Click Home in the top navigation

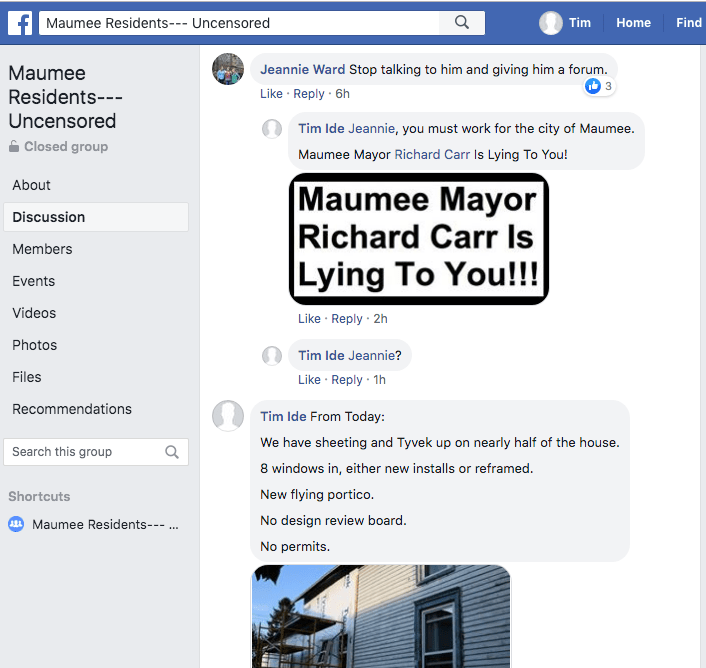pyautogui.click(x=633, y=23)
